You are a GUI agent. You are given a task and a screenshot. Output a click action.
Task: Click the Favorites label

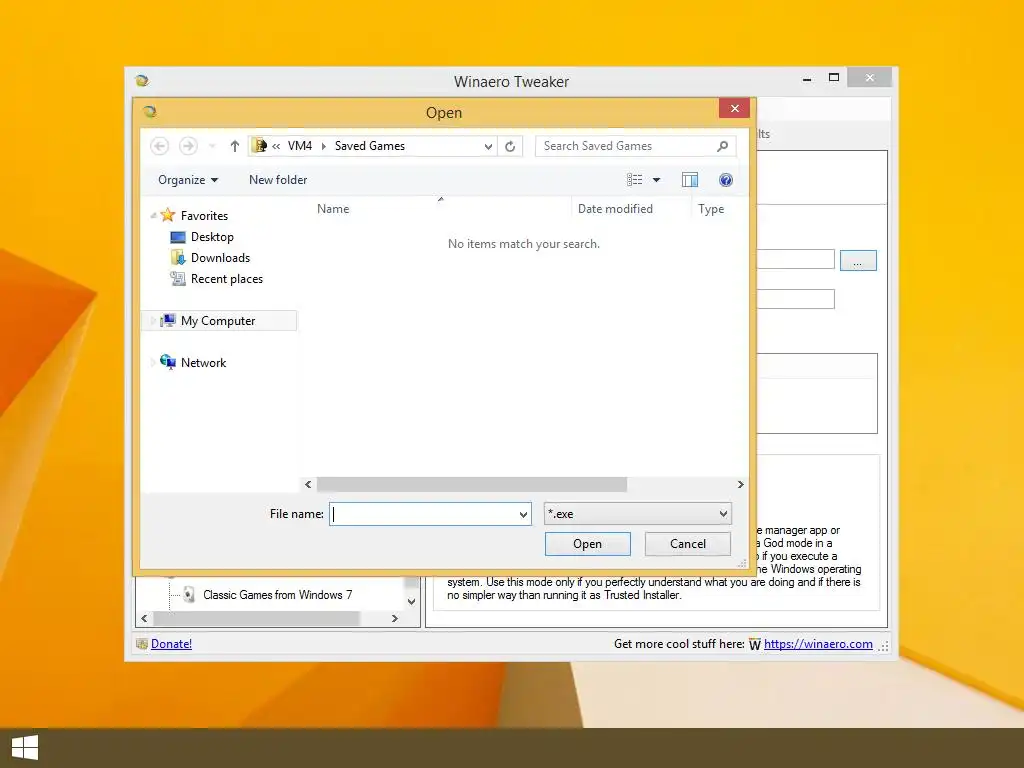point(204,216)
